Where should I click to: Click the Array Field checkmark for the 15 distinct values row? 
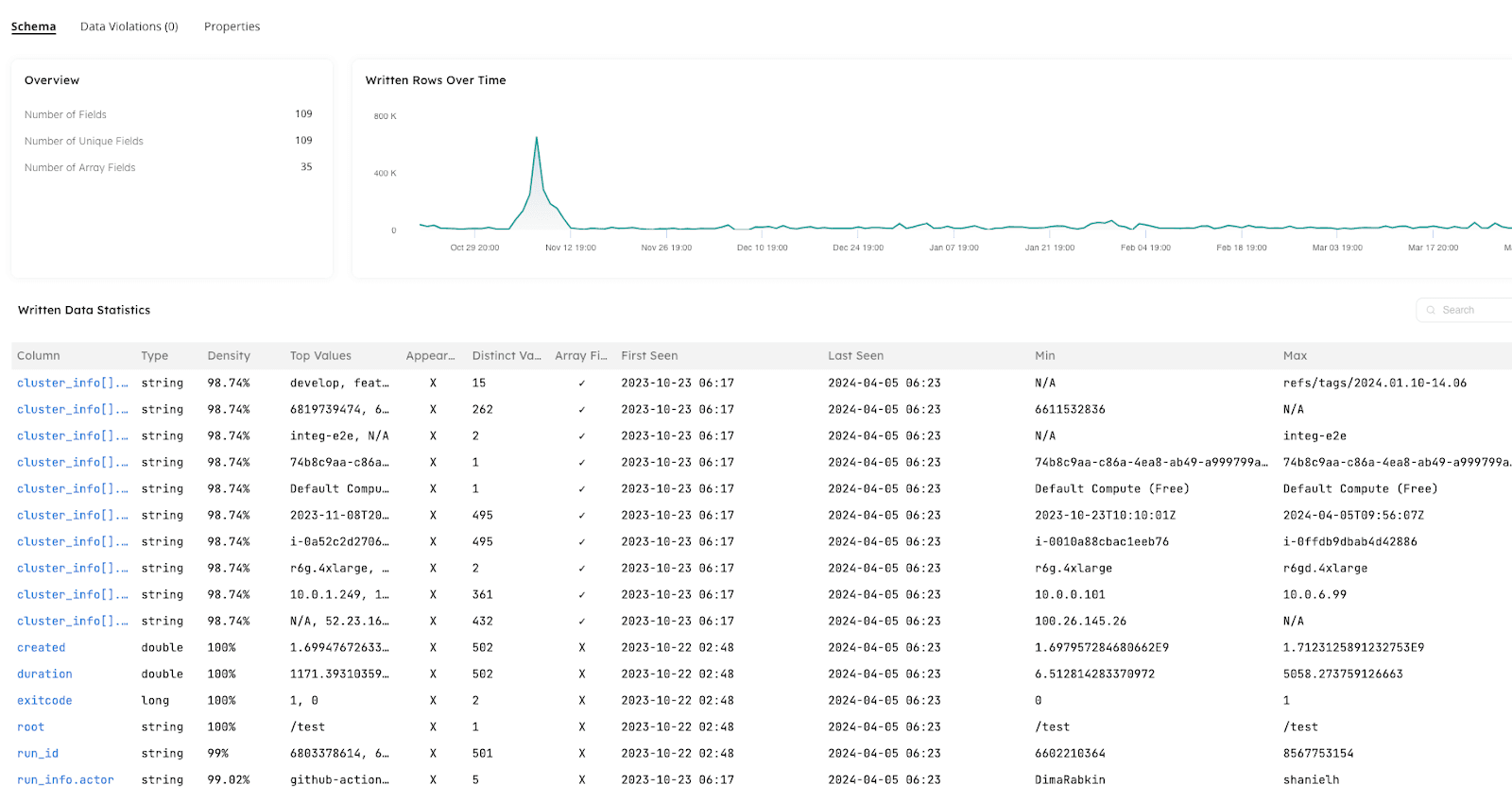tap(581, 384)
